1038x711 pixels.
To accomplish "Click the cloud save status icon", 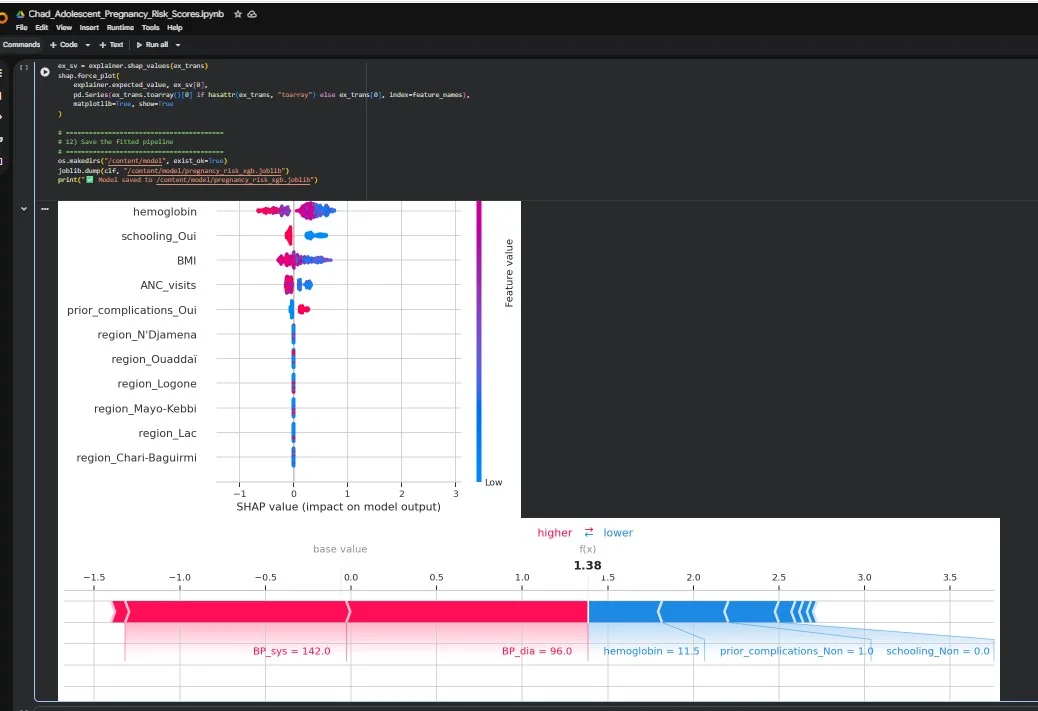I will point(252,15).
